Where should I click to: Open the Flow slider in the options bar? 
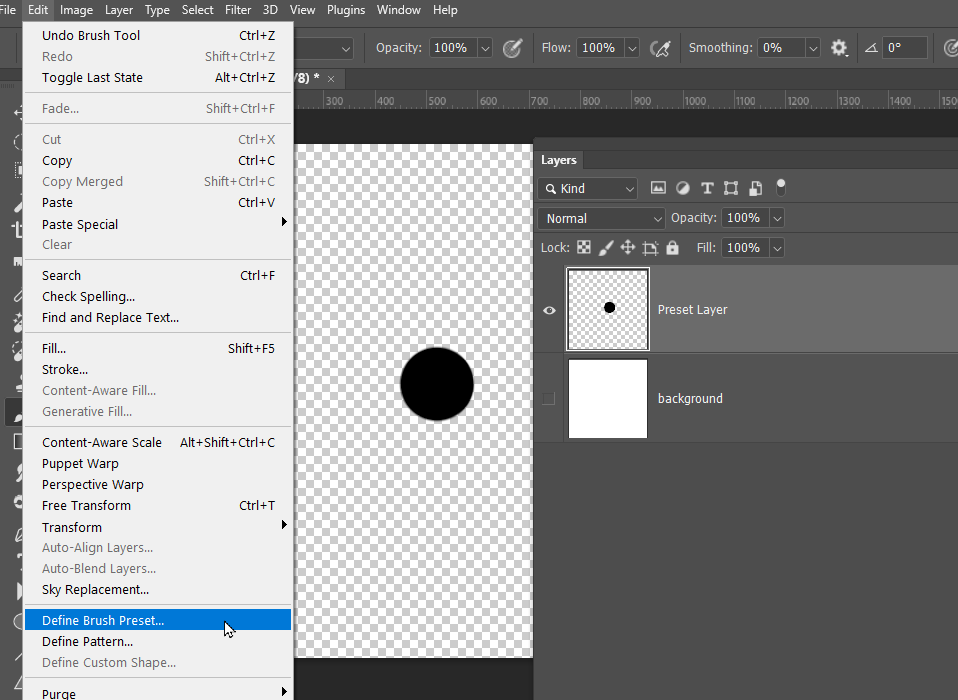click(x=632, y=47)
